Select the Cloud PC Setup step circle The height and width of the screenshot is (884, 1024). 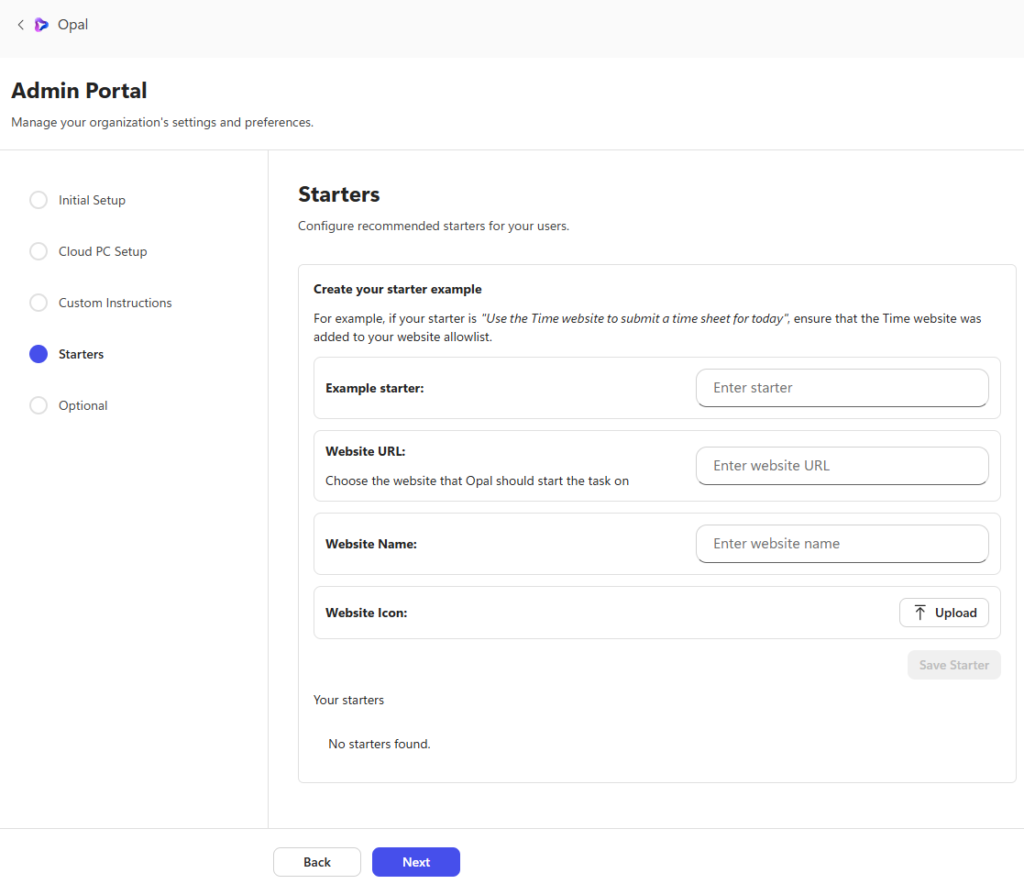[39, 251]
